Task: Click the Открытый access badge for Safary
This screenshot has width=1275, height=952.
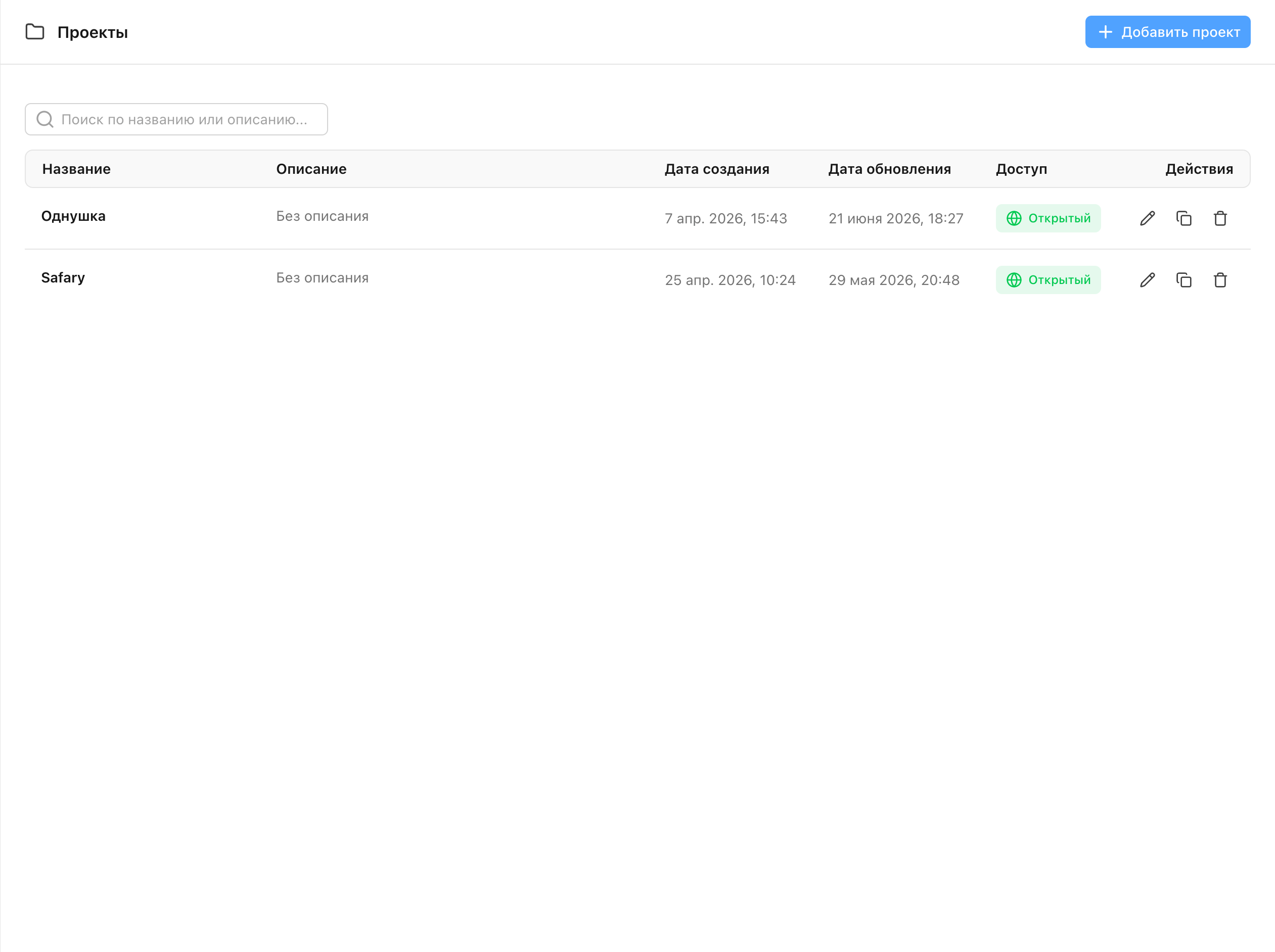Action: point(1048,280)
